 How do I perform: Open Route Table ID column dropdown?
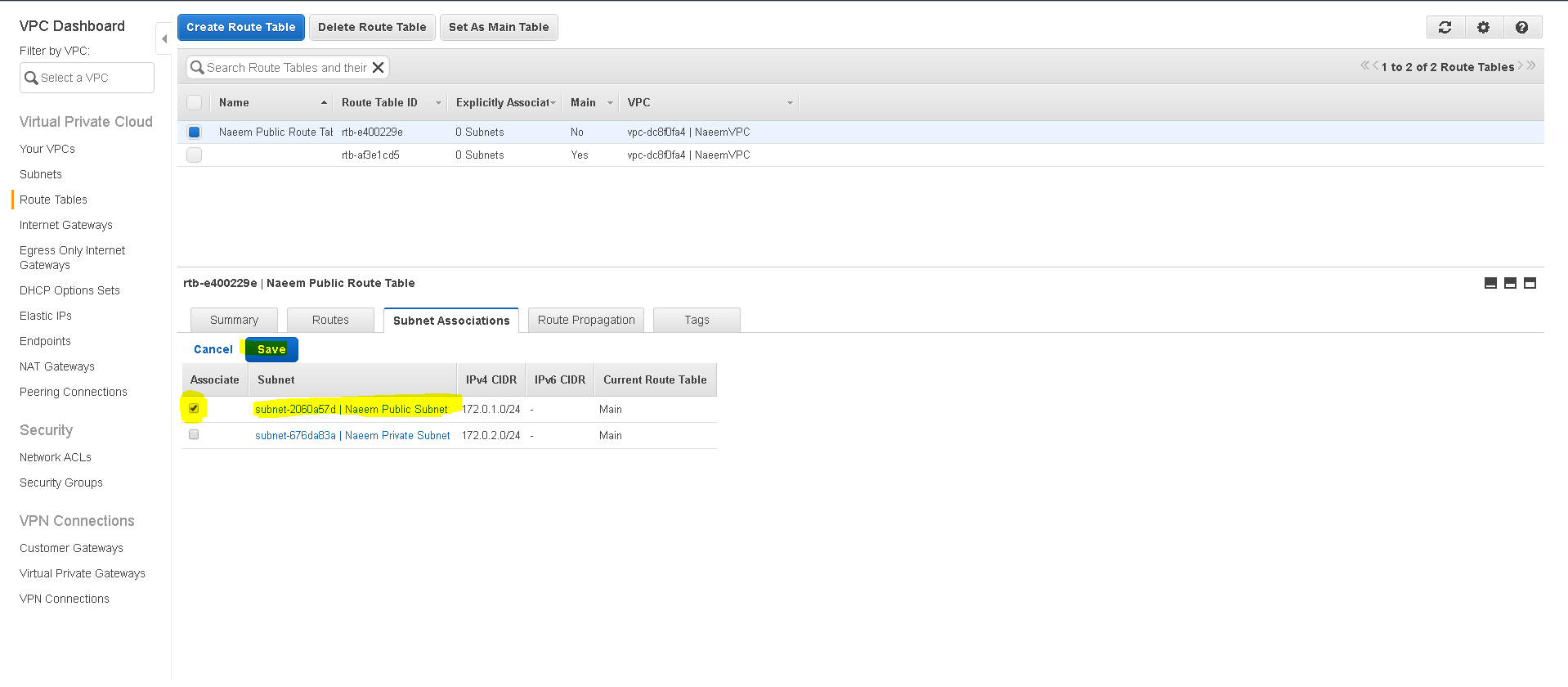coord(438,102)
